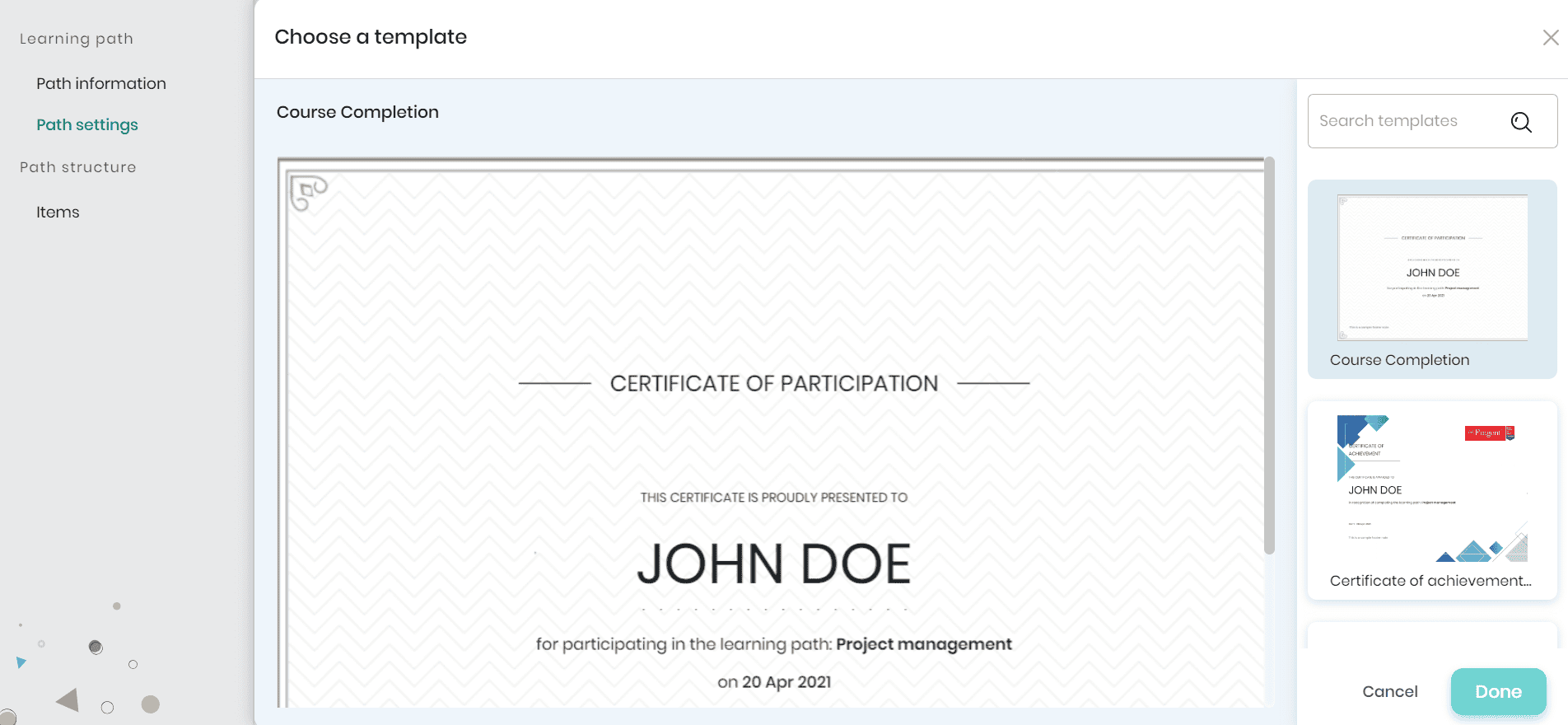
Task: Open Items under Path structure
Action: (58, 212)
